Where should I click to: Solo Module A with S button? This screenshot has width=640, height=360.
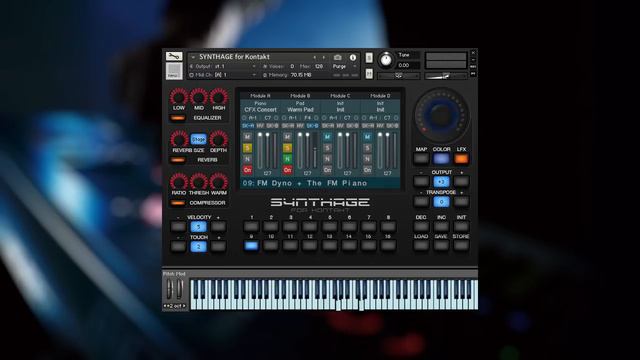point(247,148)
